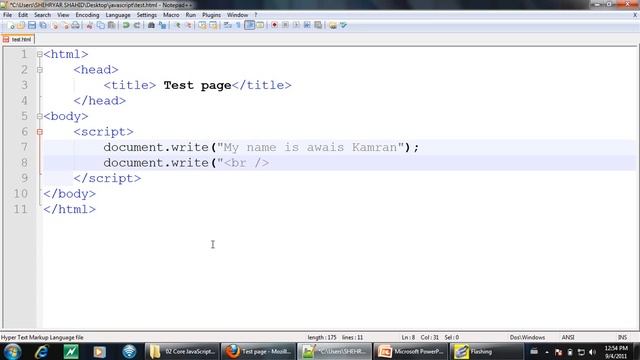The height and width of the screenshot is (360, 640).
Task: Click the text "Test page" in the title tag
Action: click(198, 85)
